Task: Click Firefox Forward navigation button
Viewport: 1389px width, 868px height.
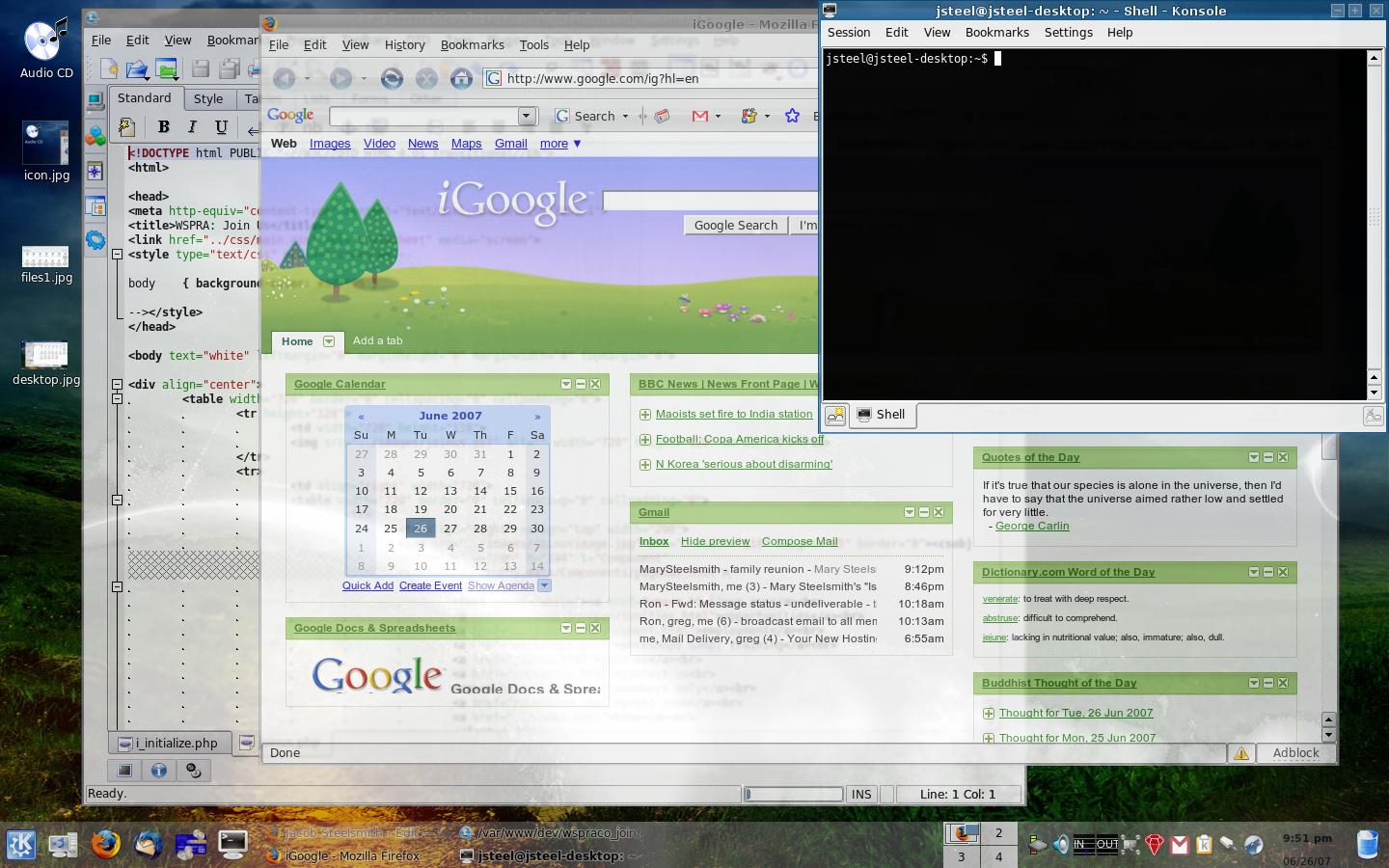Action: 340,78
